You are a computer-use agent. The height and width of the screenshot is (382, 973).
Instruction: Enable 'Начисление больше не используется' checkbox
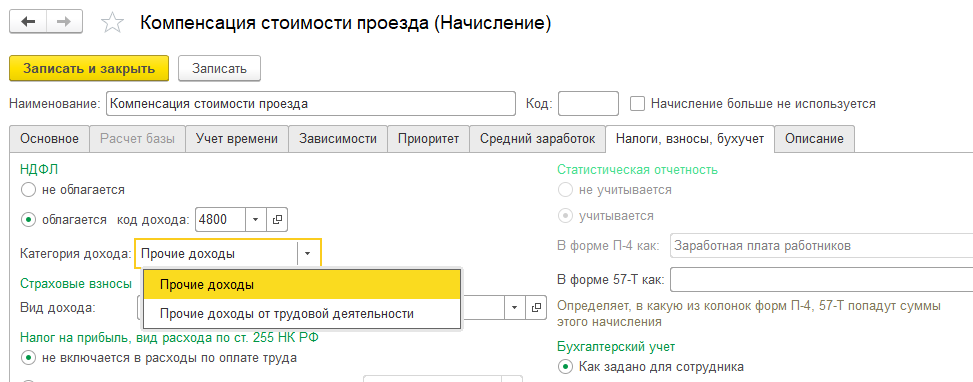tap(637, 104)
